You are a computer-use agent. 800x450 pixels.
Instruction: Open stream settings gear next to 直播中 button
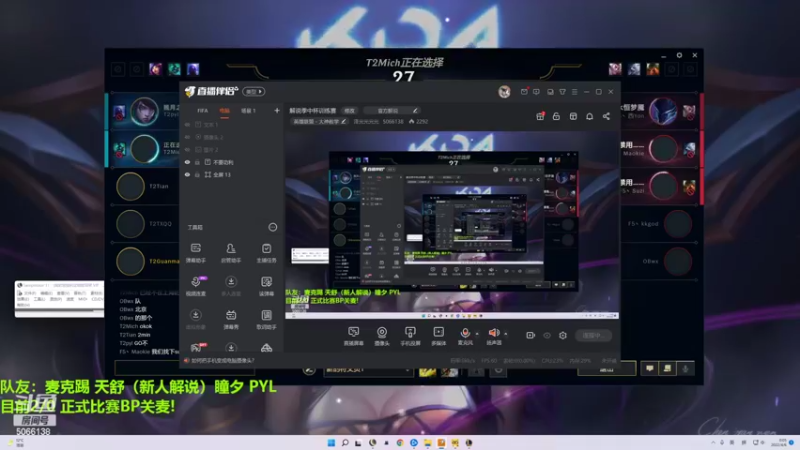point(563,335)
